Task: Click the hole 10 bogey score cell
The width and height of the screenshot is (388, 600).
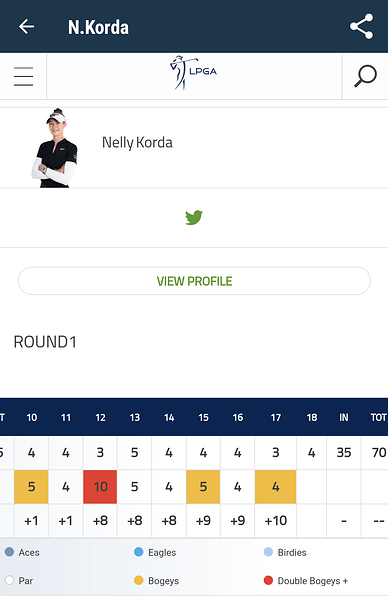Action: (31, 487)
